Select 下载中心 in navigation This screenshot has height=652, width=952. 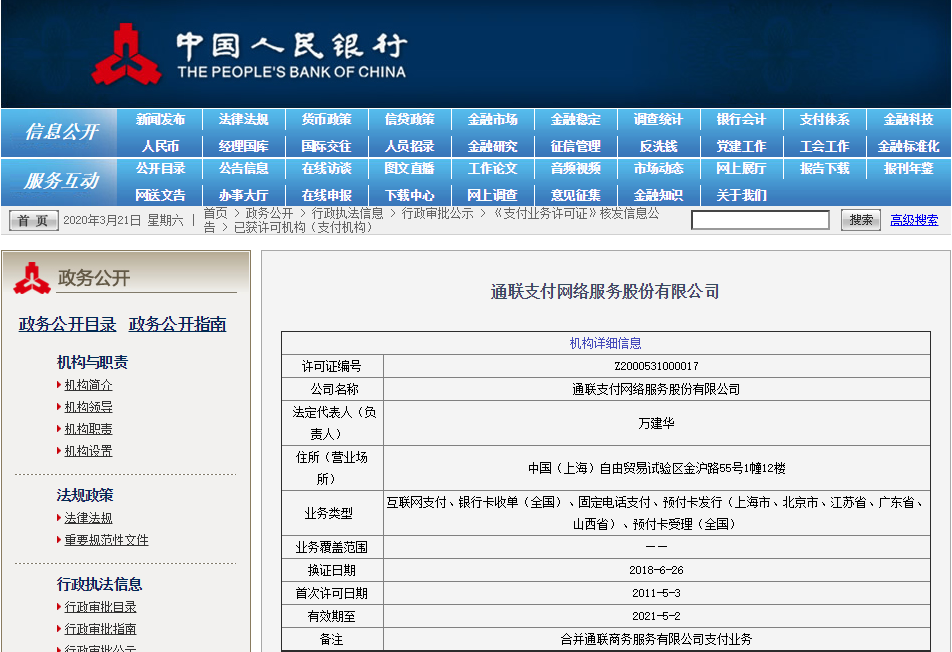410,195
